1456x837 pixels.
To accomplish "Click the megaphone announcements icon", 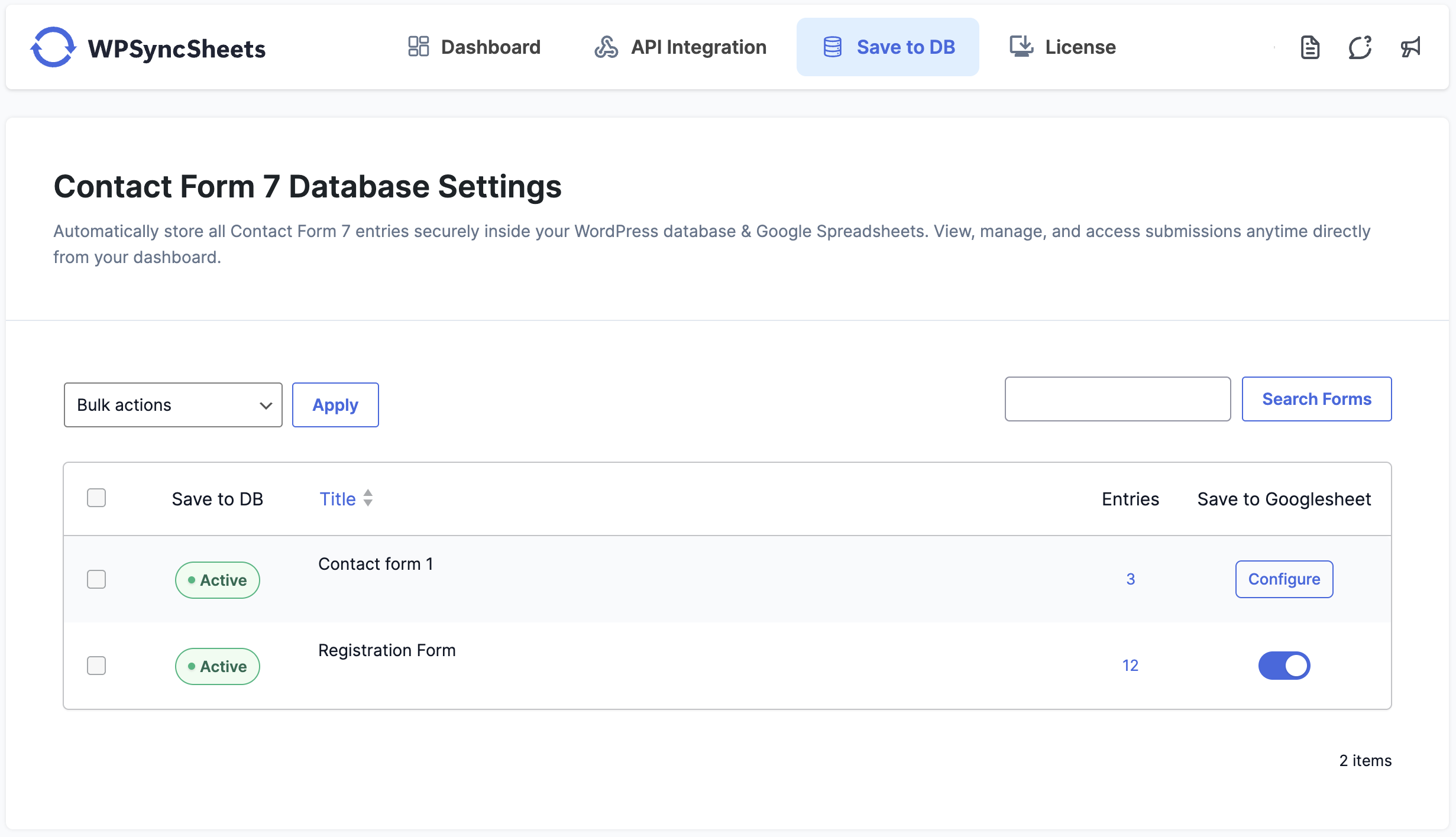I will [x=1410, y=47].
